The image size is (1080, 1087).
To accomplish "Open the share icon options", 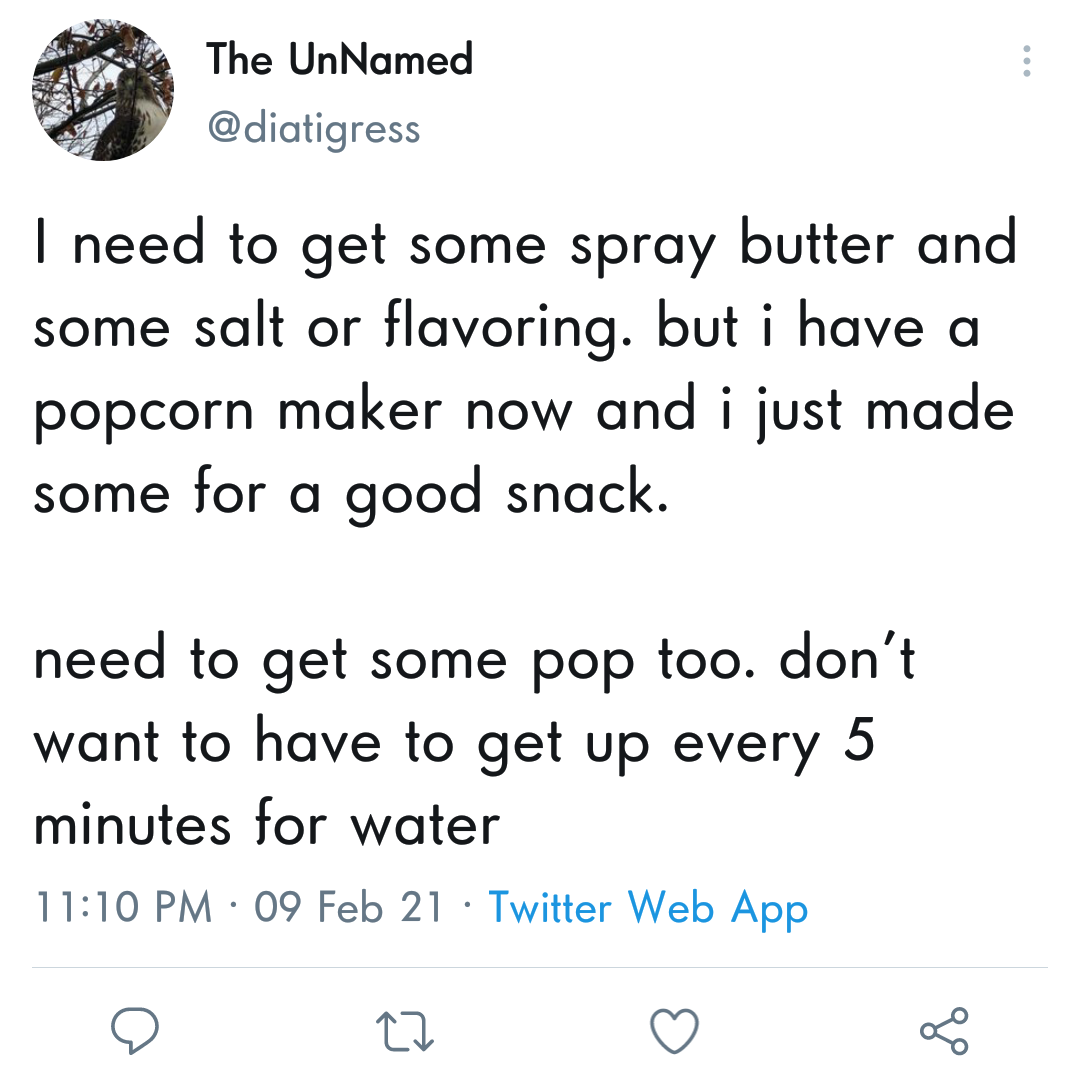I will tap(944, 1031).
